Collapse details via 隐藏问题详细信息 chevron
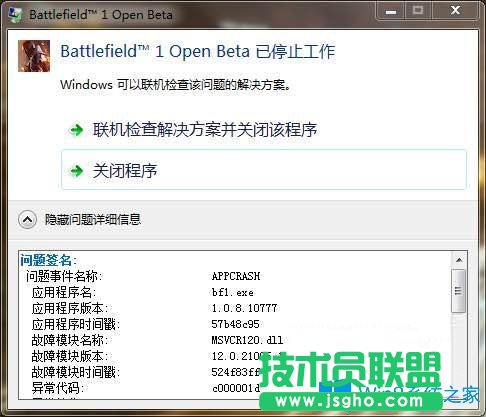This screenshot has width=486, height=417. [x=27, y=220]
